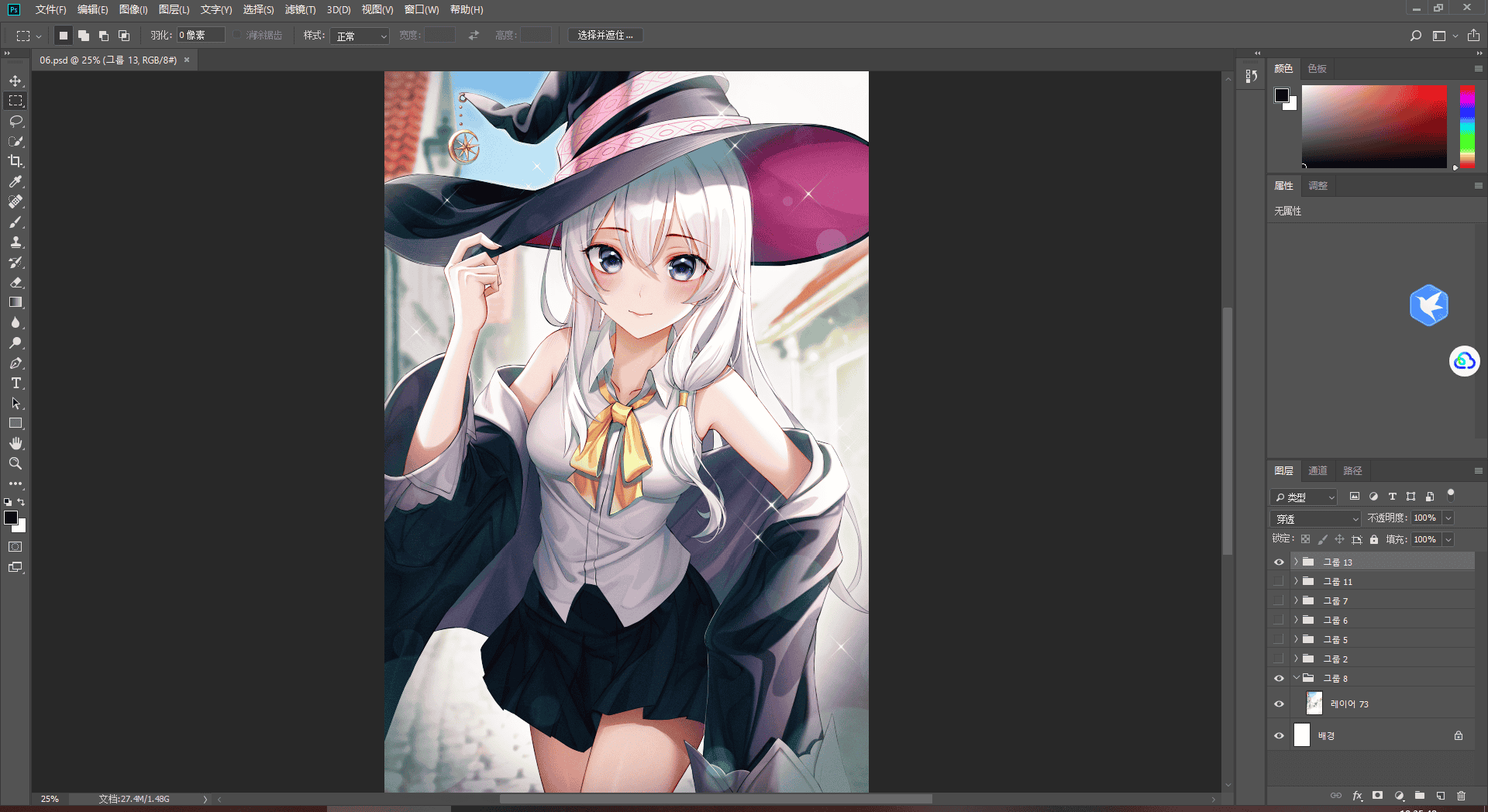Screen dimensions: 1488x812
Task: Hide the 그룹 13 group visibility
Action: [x=1279, y=562]
